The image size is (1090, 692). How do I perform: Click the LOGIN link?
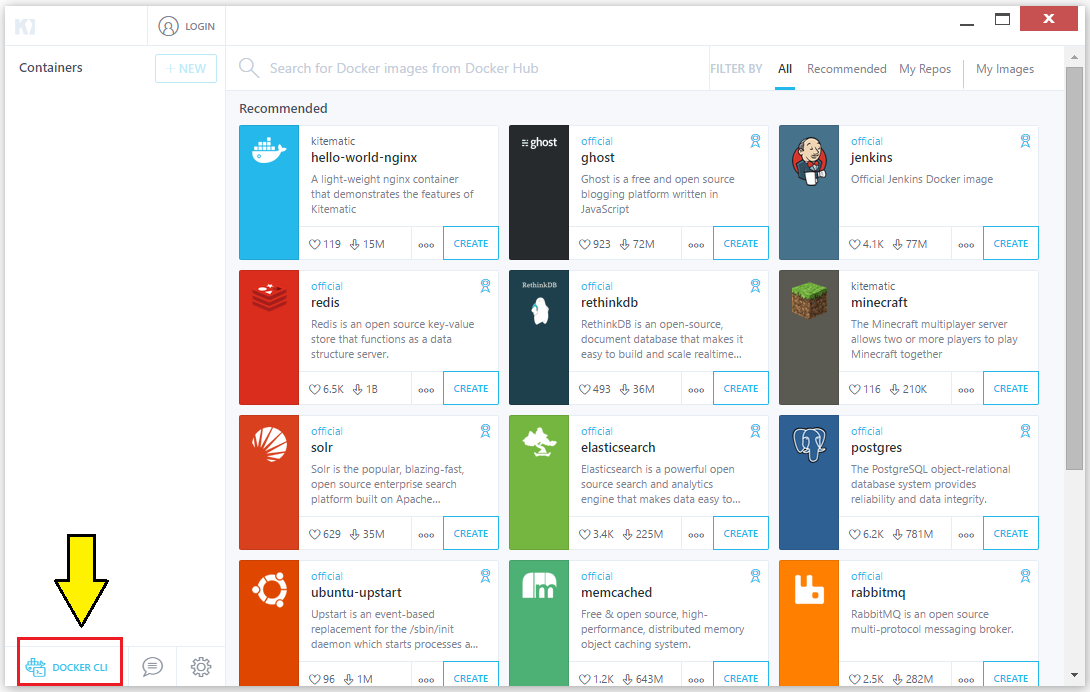[x=200, y=26]
